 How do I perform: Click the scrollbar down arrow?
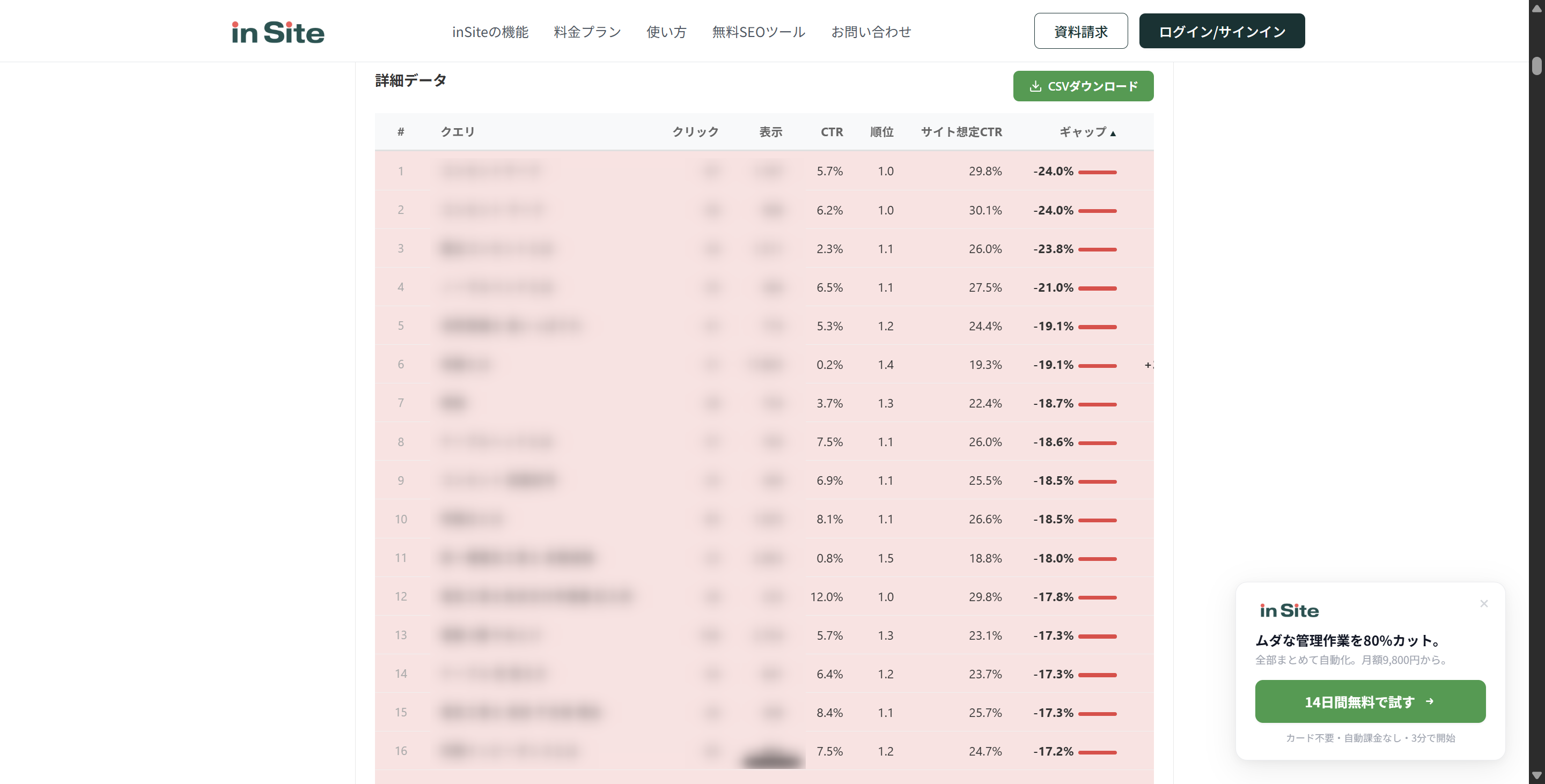click(1536, 776)
